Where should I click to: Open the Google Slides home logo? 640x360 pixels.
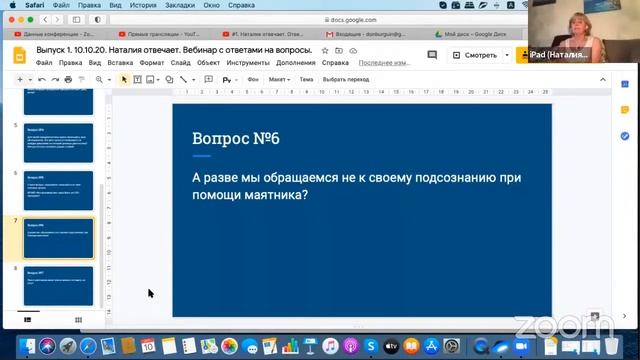pos(20,56)
